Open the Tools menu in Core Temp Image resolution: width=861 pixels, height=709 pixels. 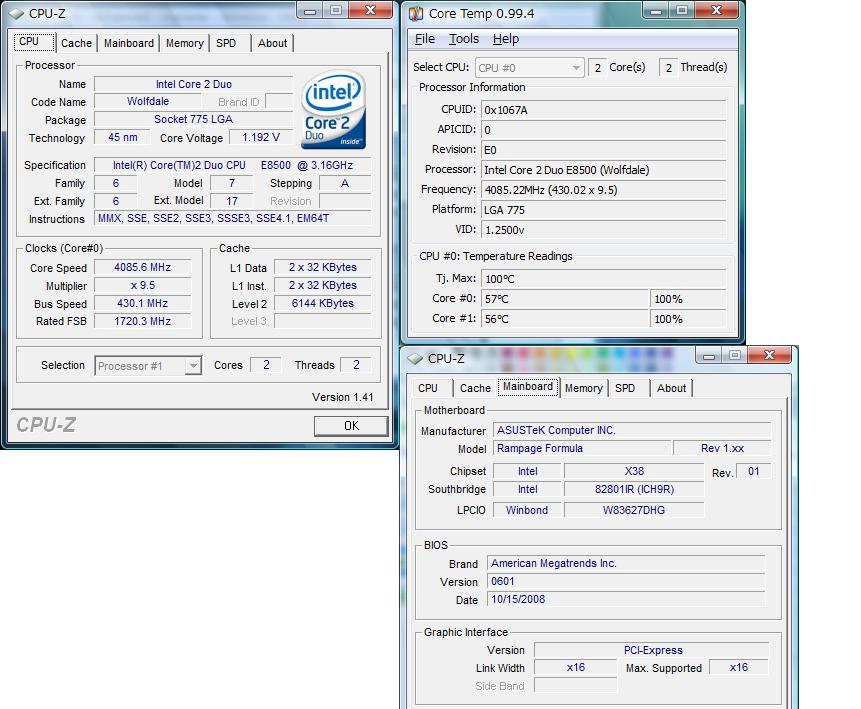click(x=464, y=39)
